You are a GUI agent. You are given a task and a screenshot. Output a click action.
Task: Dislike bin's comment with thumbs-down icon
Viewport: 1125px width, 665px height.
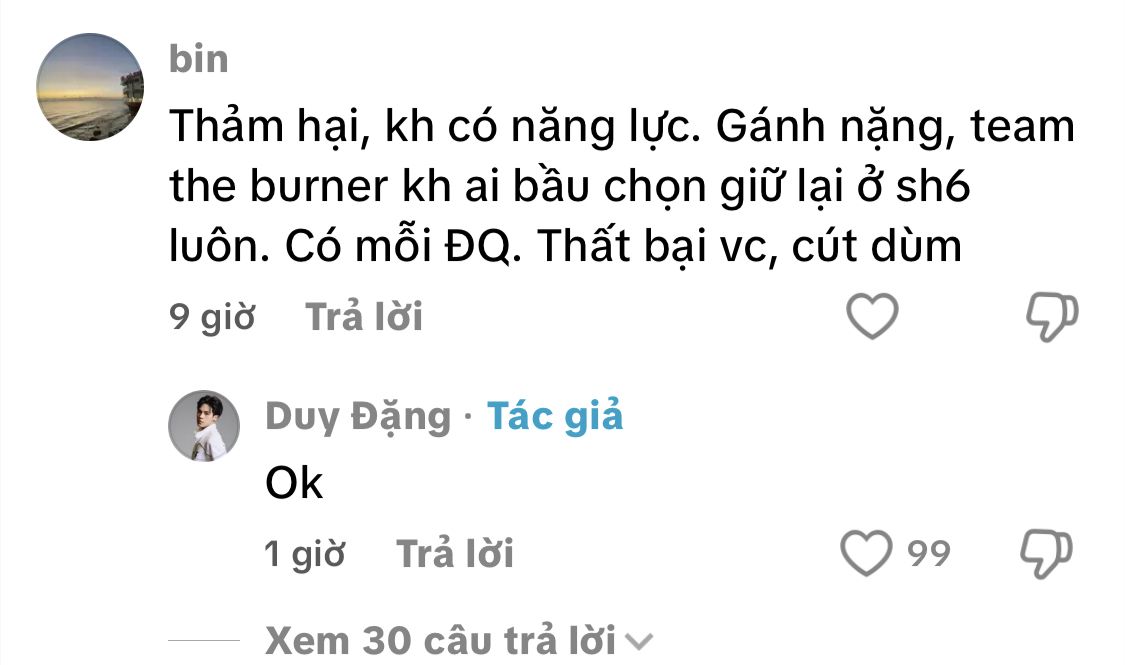tap(1052, 316)
